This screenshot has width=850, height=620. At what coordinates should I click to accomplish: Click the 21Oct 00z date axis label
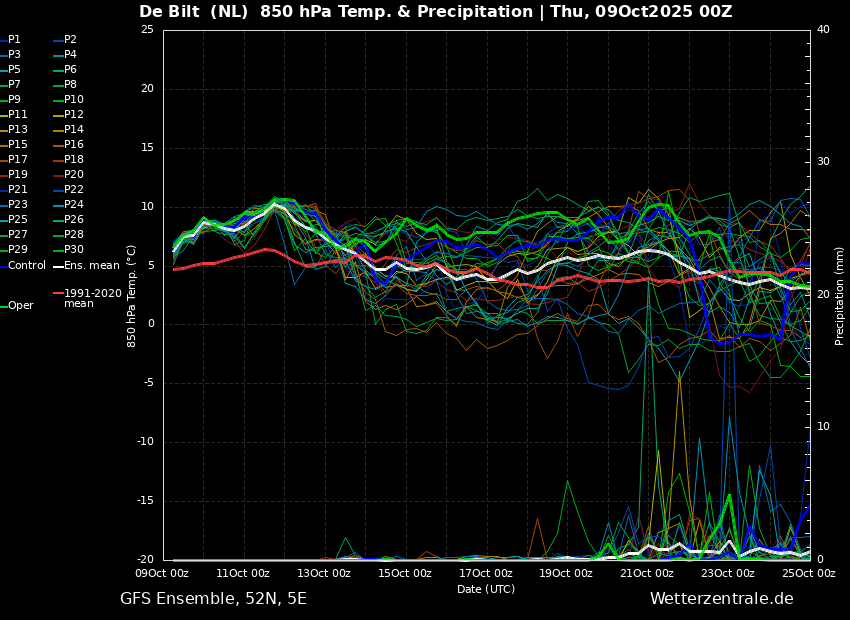pyautogui.click(x=647, y=573)
